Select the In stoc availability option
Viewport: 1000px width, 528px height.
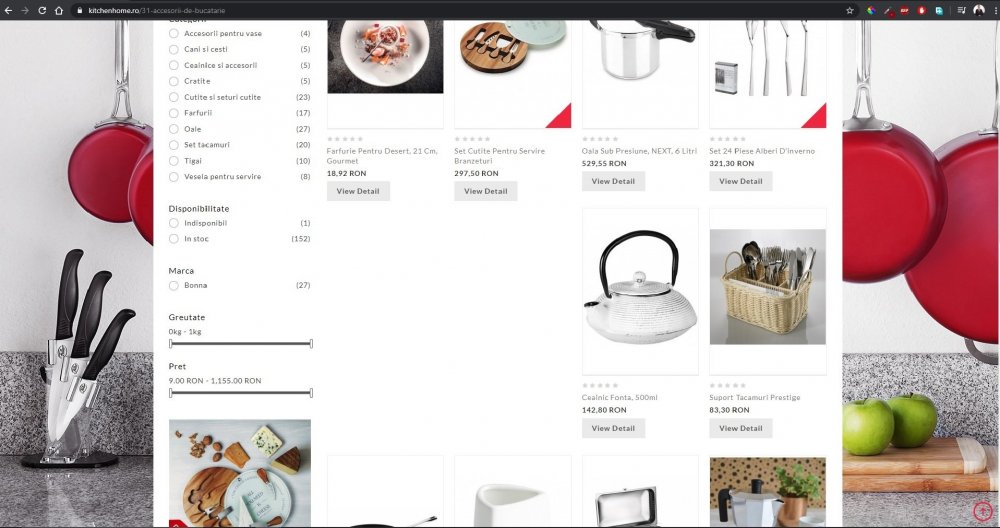[173, 238]
